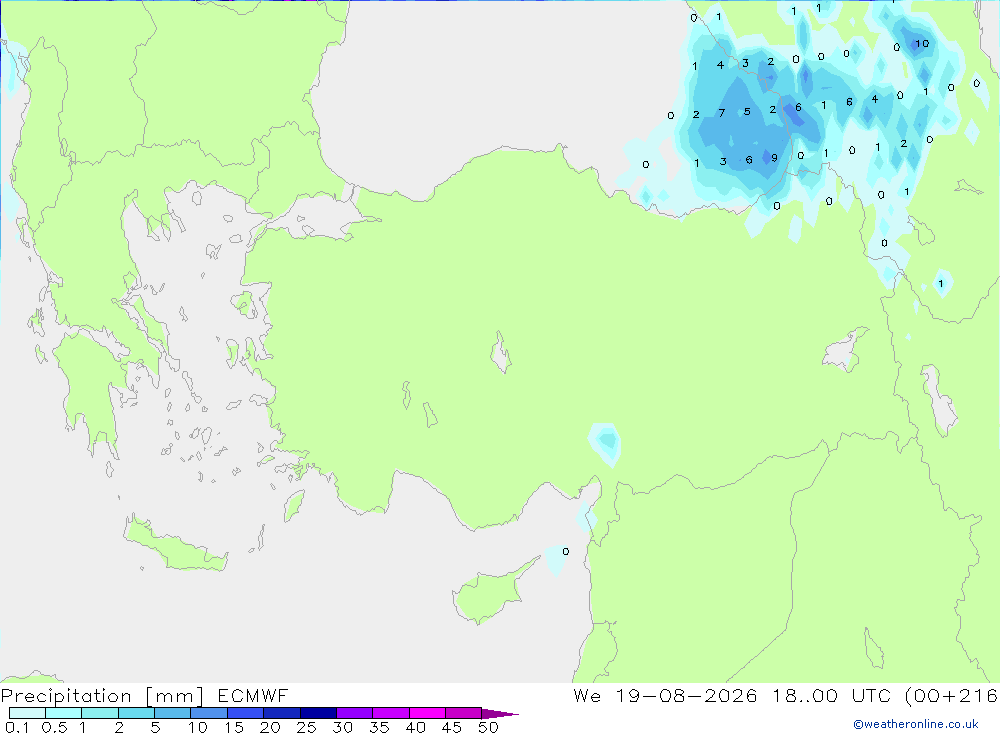
Task: Click the '0' value northeast of Cyprus
Action: point(566,551)
